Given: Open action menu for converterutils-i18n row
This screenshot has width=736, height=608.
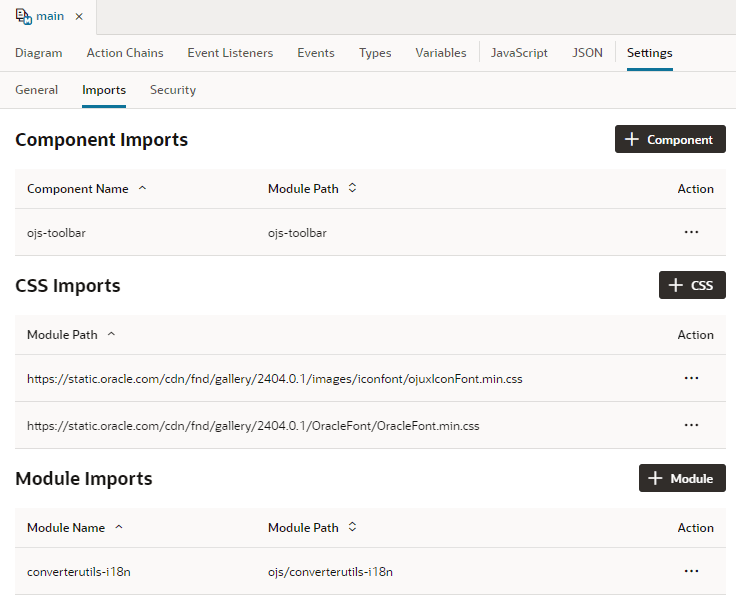Looking at the screenshot, I should [691, 571].
